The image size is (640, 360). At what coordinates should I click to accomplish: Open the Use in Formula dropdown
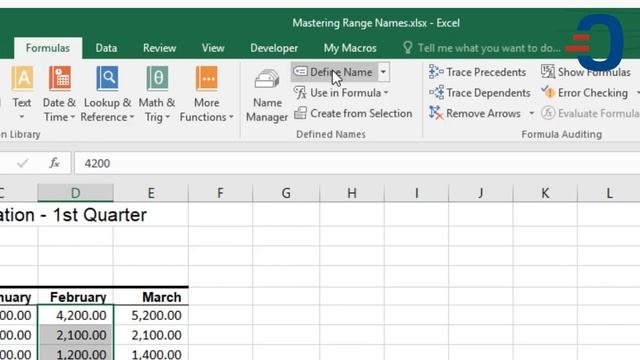341,93
